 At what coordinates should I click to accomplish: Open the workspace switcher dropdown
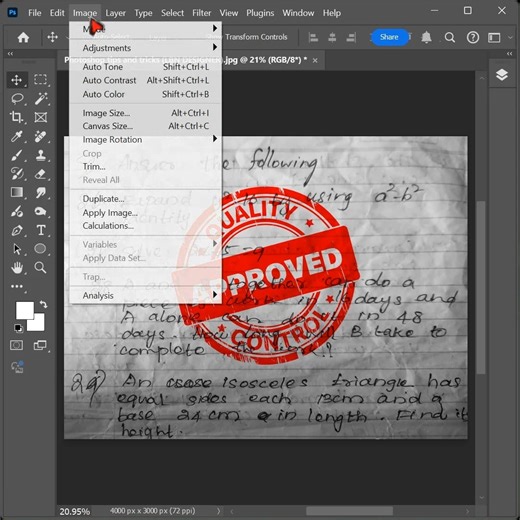point(497,37)
